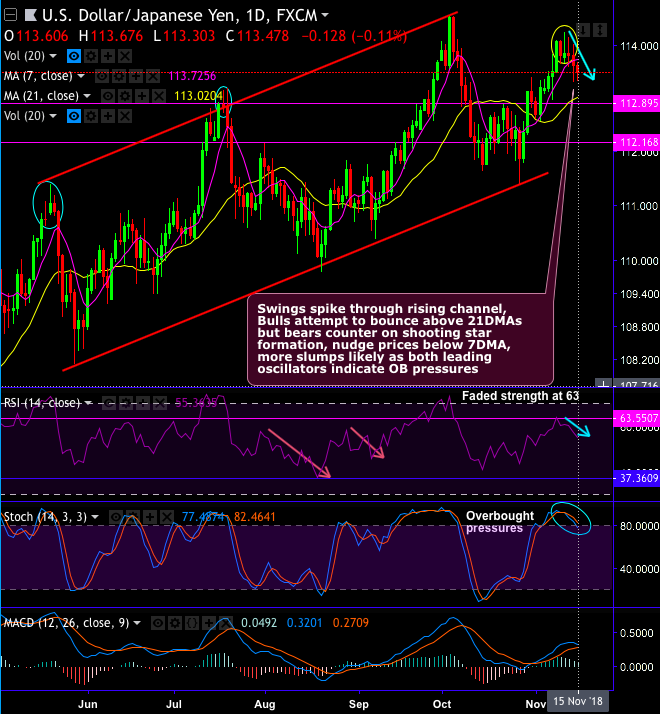Screen dimensions: 660x714
Task: Remove Stoch (14, 3, 3) with the X icon
Action: click(x=167, y=517)
